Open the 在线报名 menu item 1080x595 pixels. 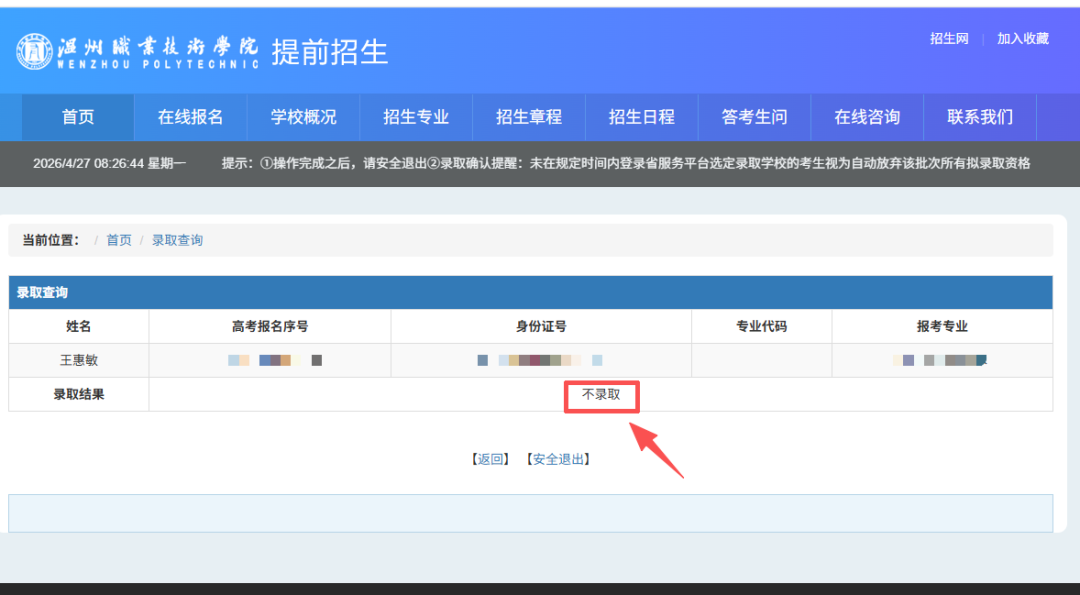(x=190, y=117)
